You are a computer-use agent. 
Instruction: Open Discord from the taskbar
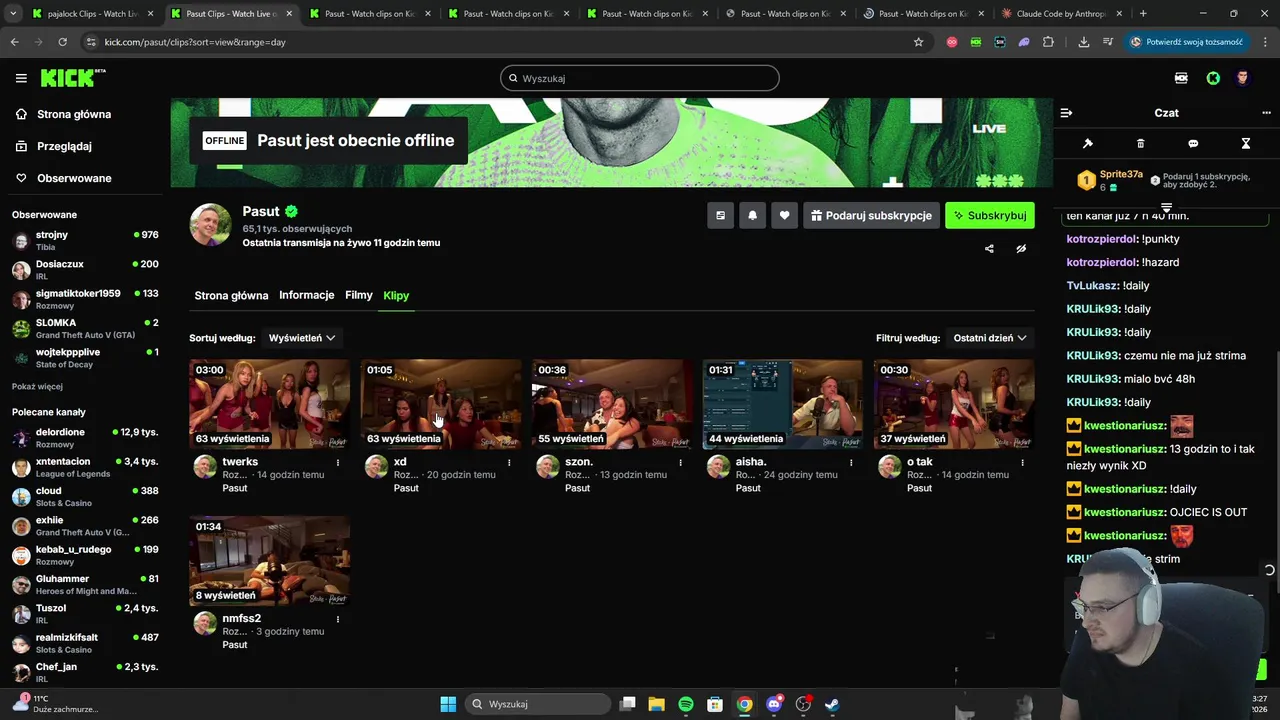(774, 704)
